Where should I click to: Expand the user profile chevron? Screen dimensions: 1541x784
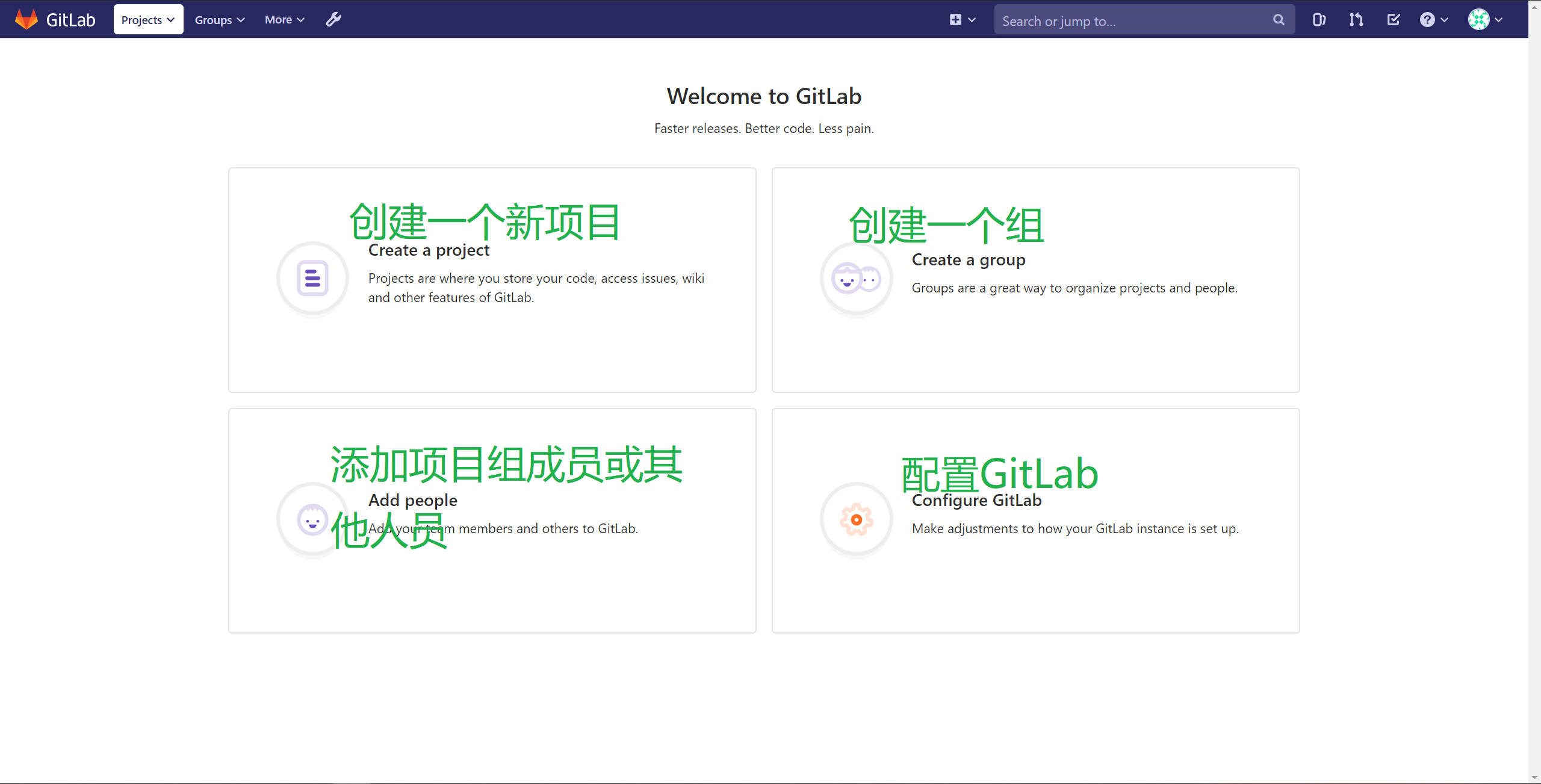[1499, 20]
